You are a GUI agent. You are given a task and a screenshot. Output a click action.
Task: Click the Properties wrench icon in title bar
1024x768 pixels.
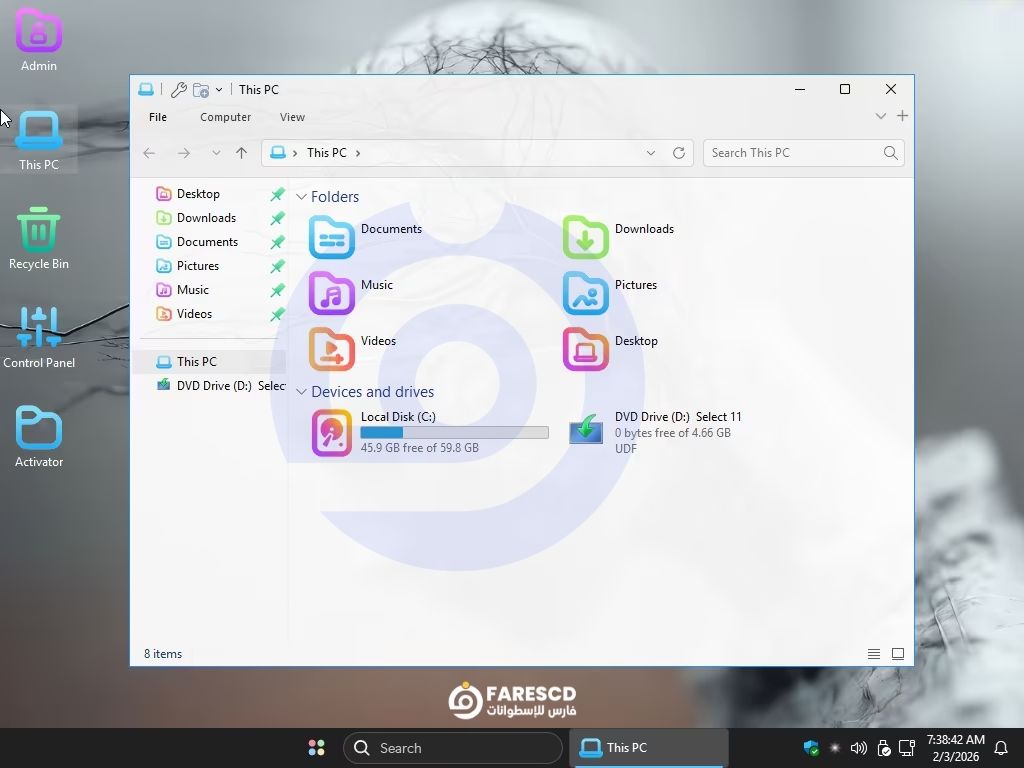click(179, 90)
